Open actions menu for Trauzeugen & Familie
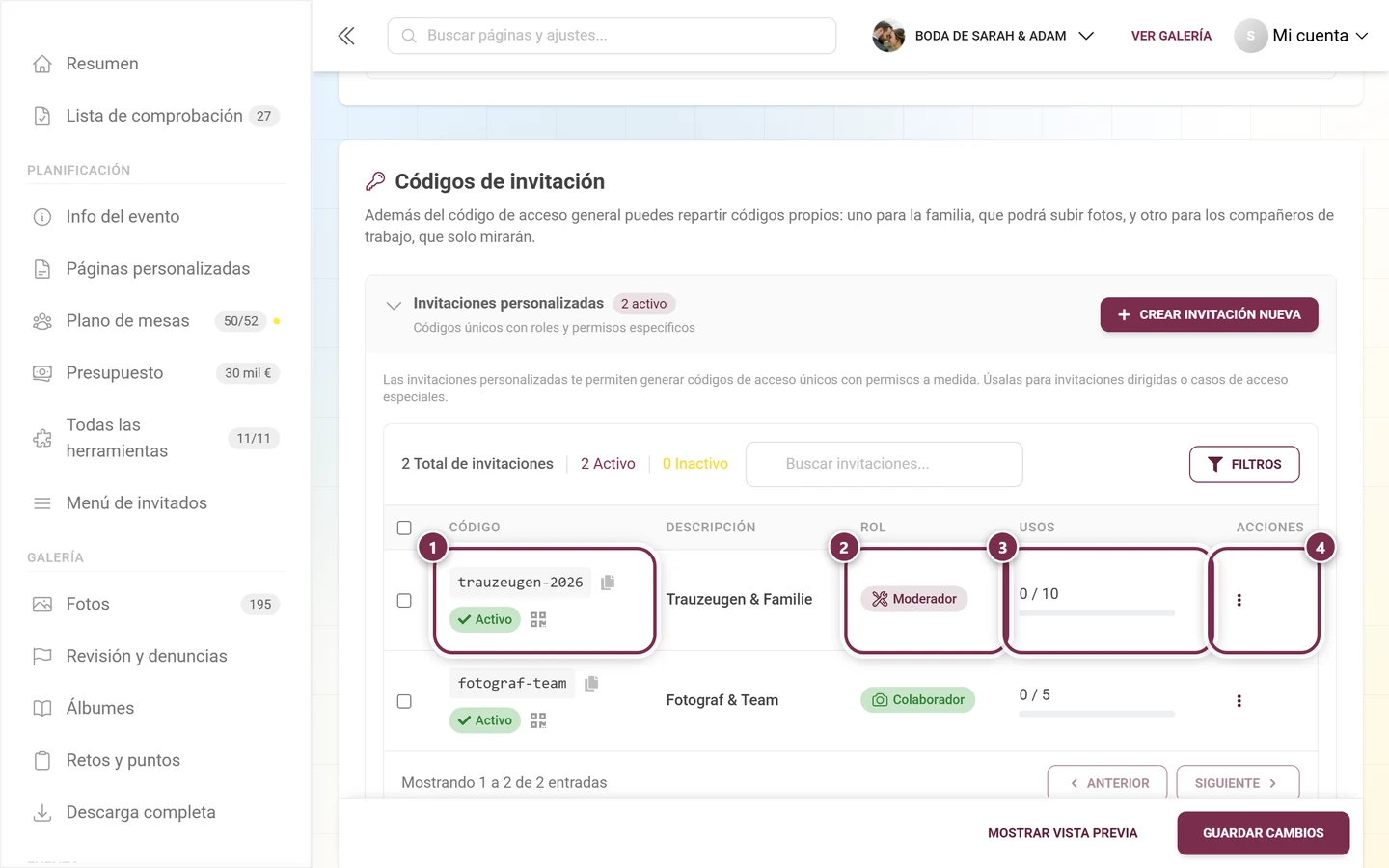Viewport: 1389px width, 868px height. tap(1239, 600)
